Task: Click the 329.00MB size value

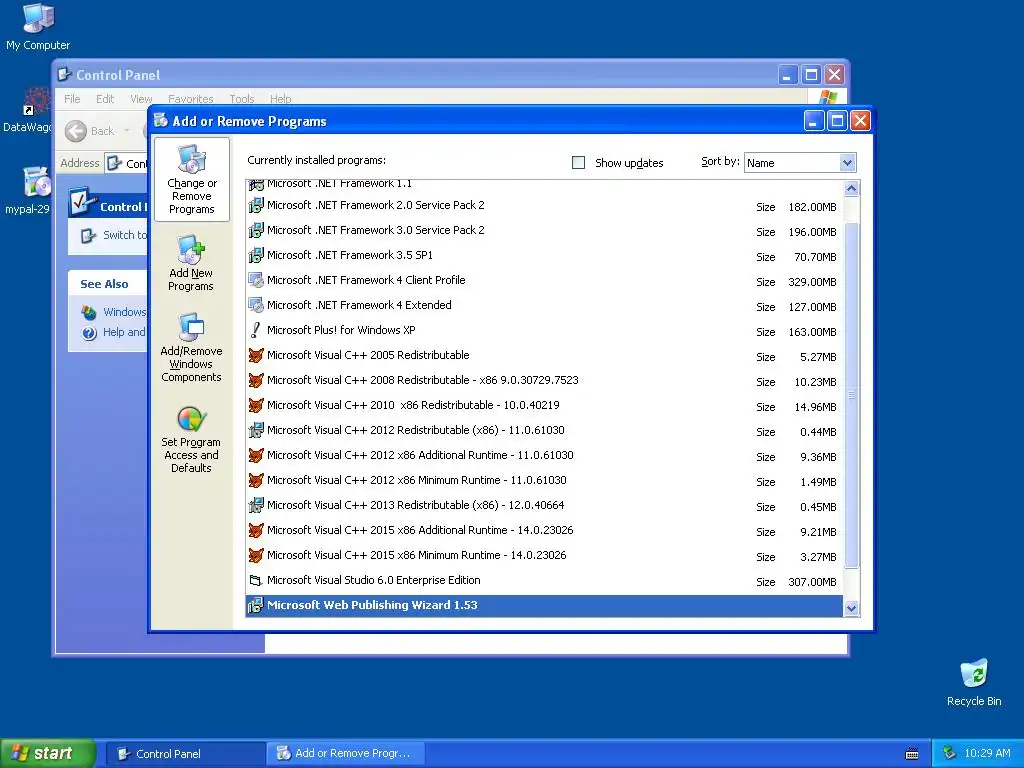Action: (x=812, y=282)
